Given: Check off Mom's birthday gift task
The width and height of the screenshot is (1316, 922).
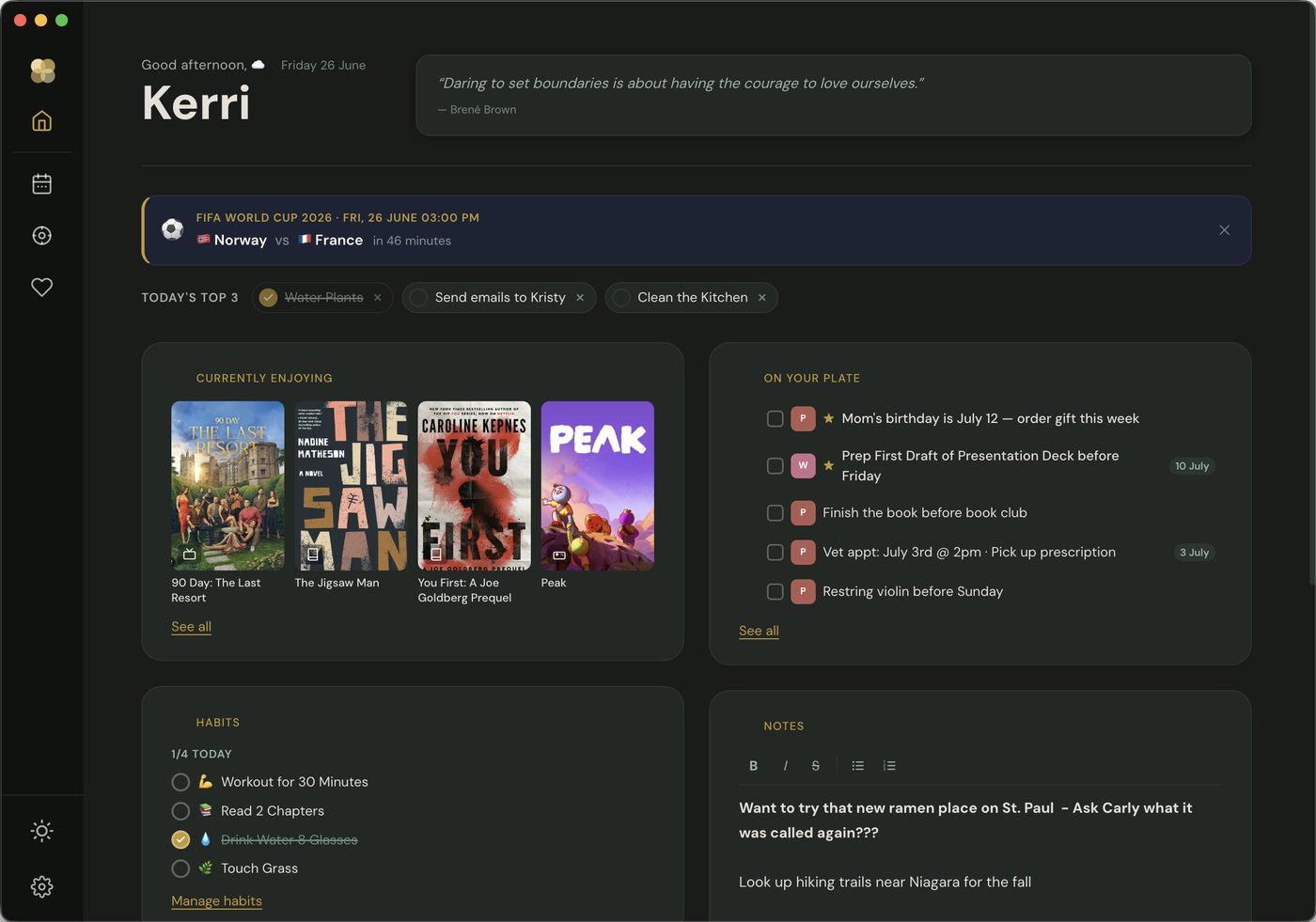Looking at the screenshot, I should [775, 419].
